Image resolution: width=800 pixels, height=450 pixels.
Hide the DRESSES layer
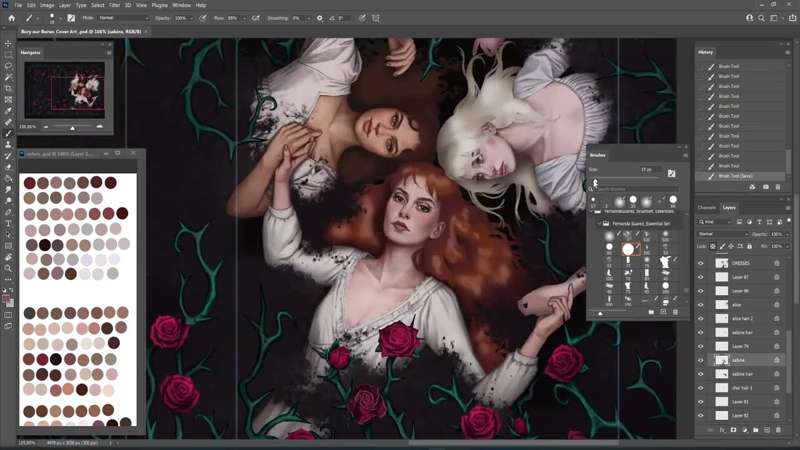click(x=701, y=263)
